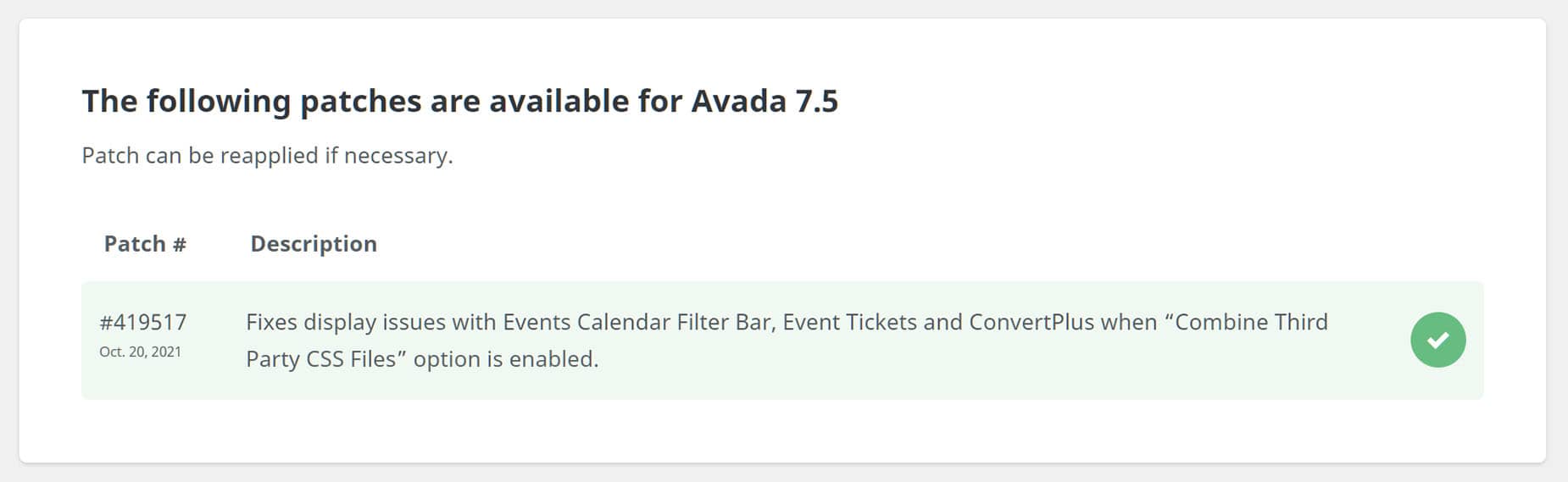
Task: Click the Oct. 20, 2021 patch date
Action: [x=140, y=352]
